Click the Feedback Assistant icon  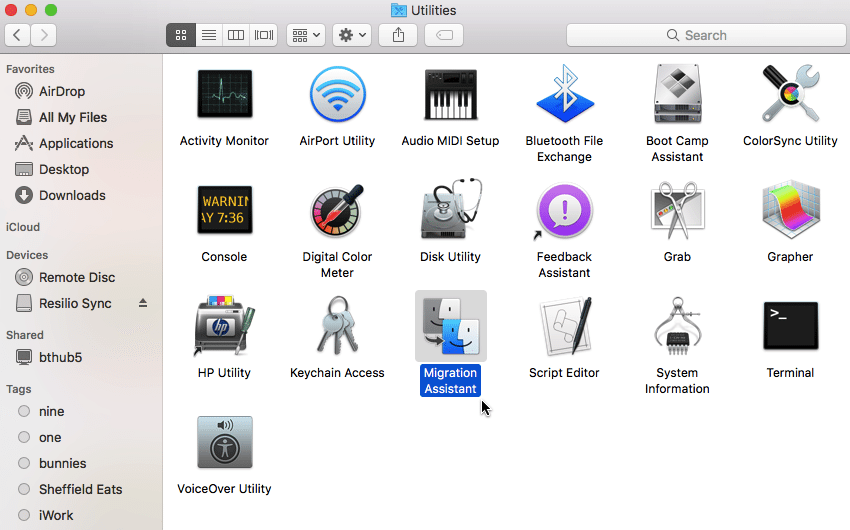tap(564, 211)
